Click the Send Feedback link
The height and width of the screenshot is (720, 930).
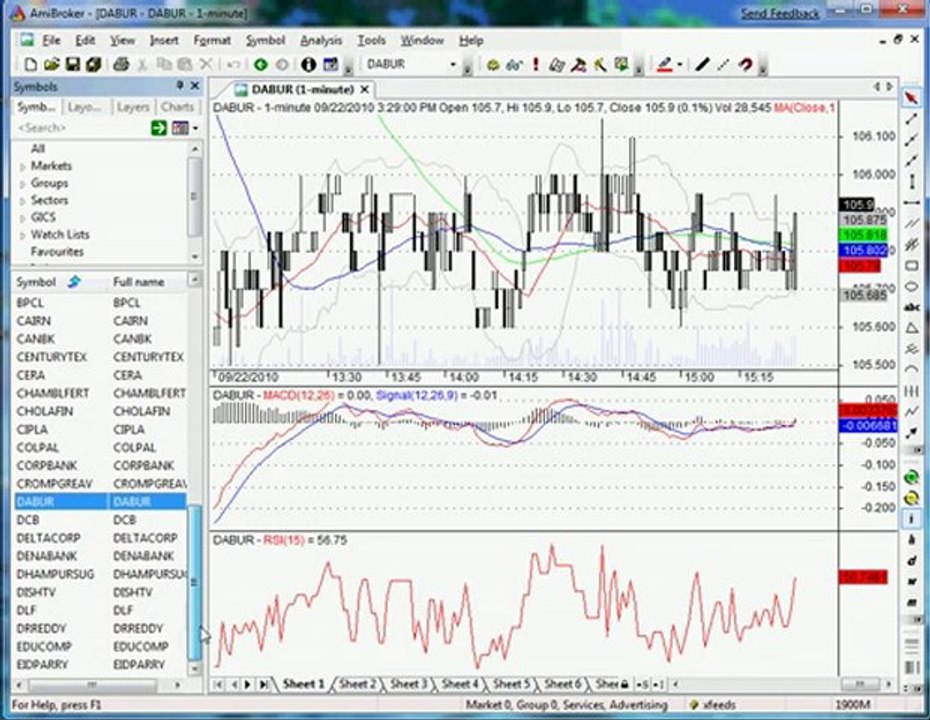coord(780,13)
